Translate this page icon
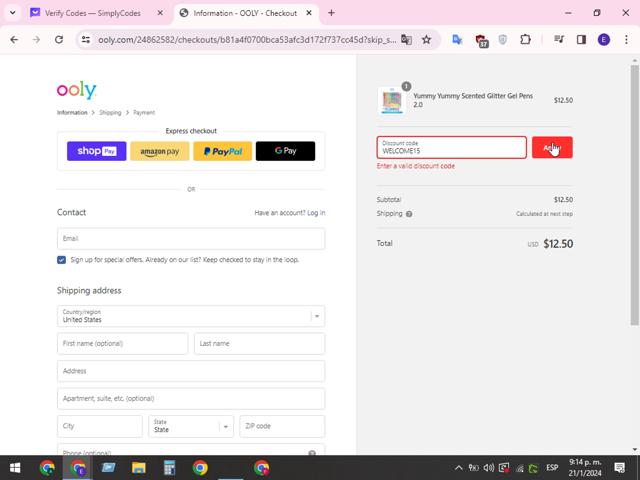 pos(406,40)
